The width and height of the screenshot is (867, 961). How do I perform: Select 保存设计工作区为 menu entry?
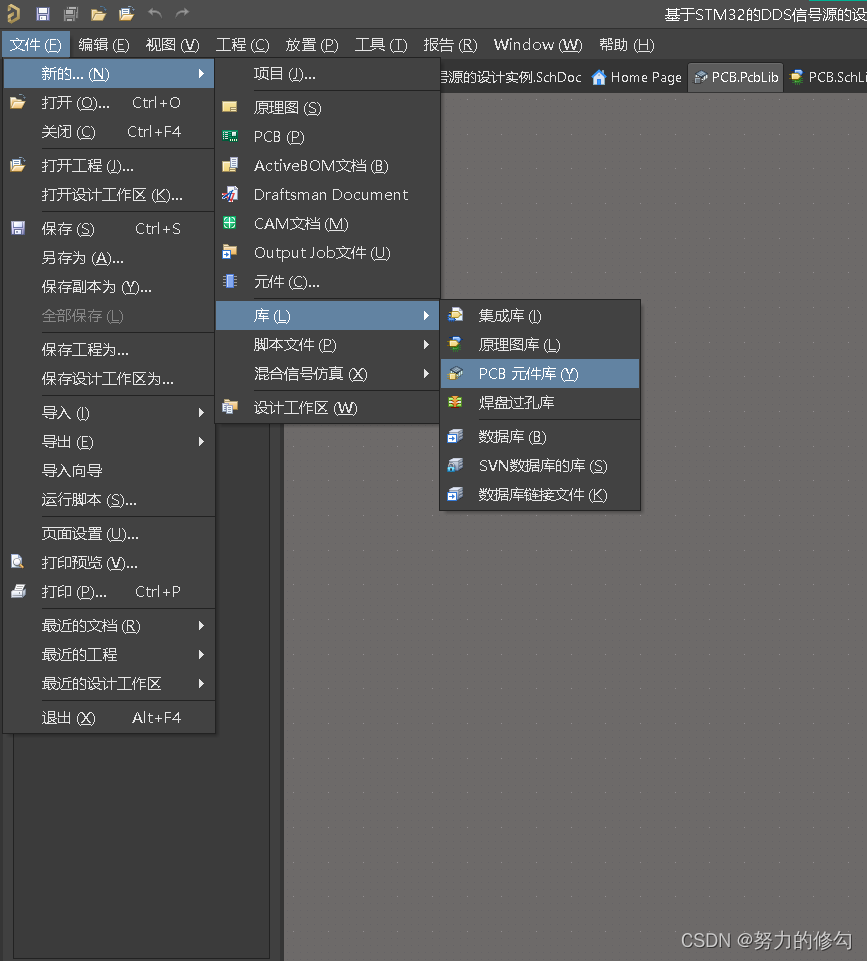[109, 378]
